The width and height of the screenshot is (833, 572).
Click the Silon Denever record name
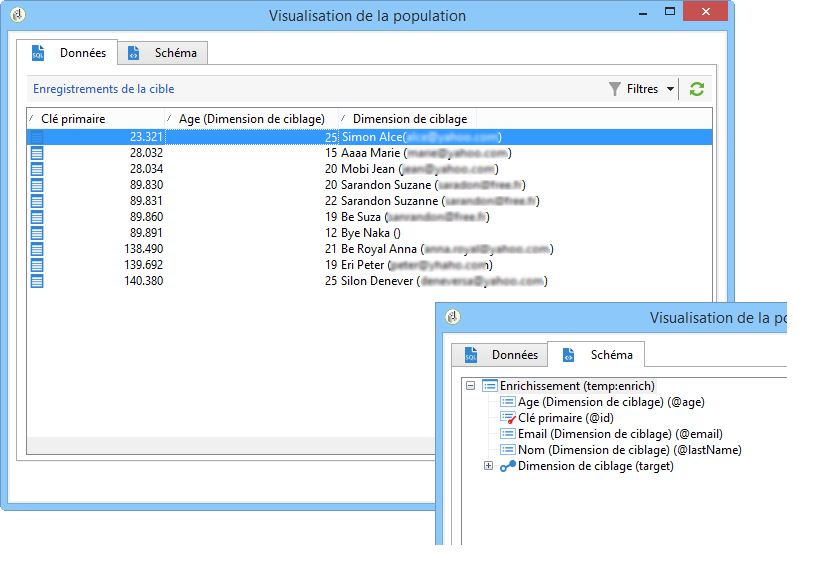tap(377, 280)
